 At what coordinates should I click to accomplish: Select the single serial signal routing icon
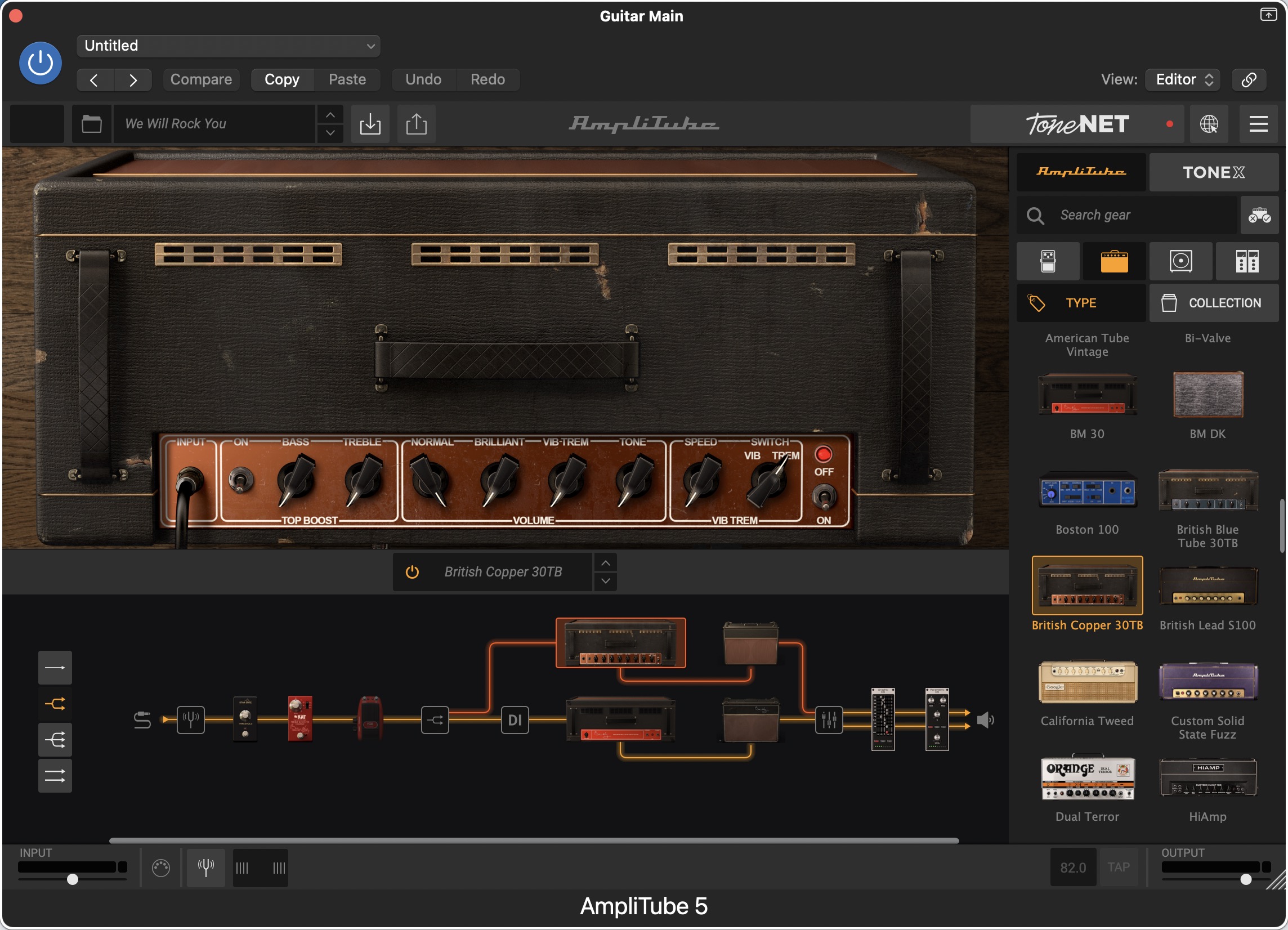55,668
